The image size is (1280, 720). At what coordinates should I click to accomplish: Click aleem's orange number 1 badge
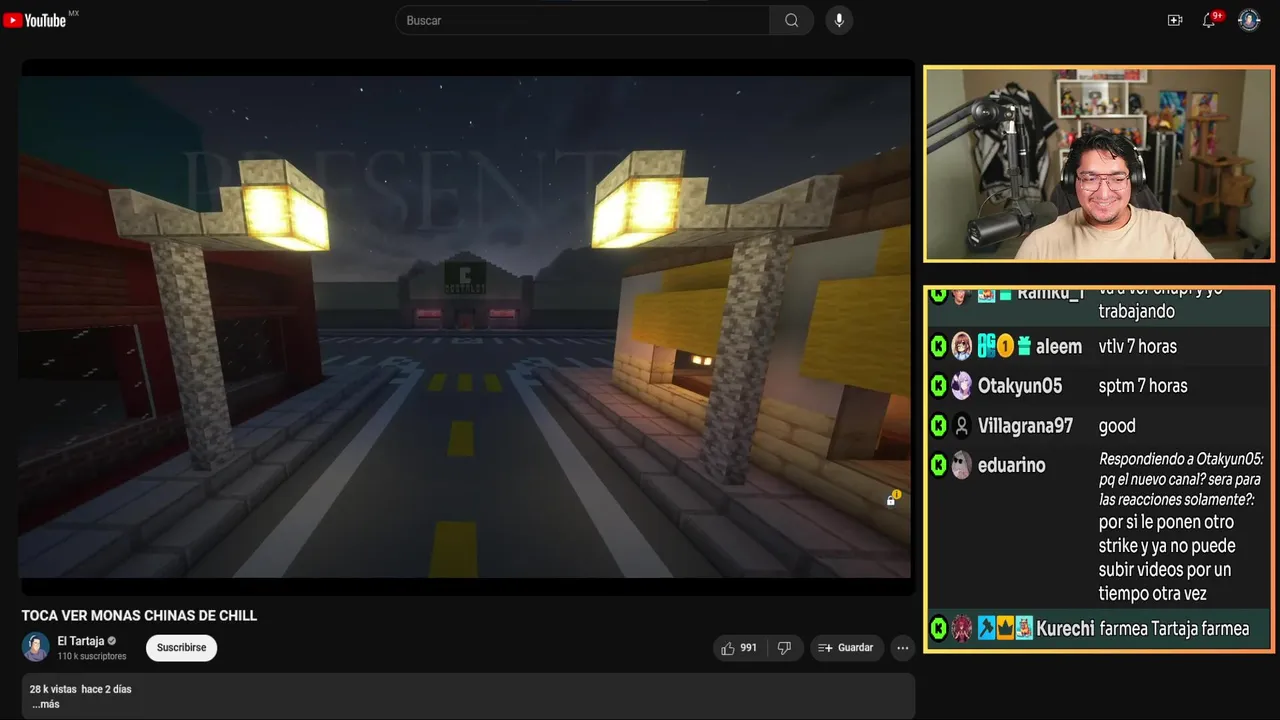click(x=1005, y=346)
